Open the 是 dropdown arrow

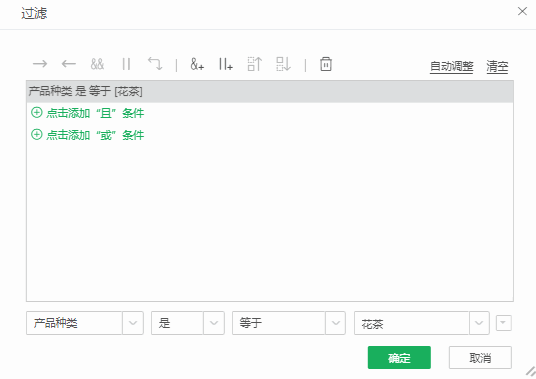[x=214, y=323]
